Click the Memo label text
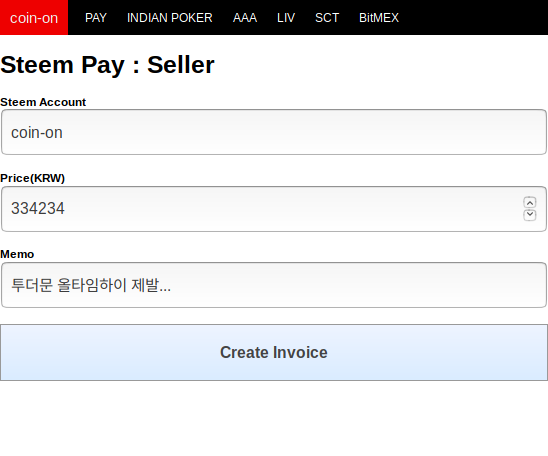Image resolution: width=548 pixels, height=456 pixels. click(x=17, y=254)
